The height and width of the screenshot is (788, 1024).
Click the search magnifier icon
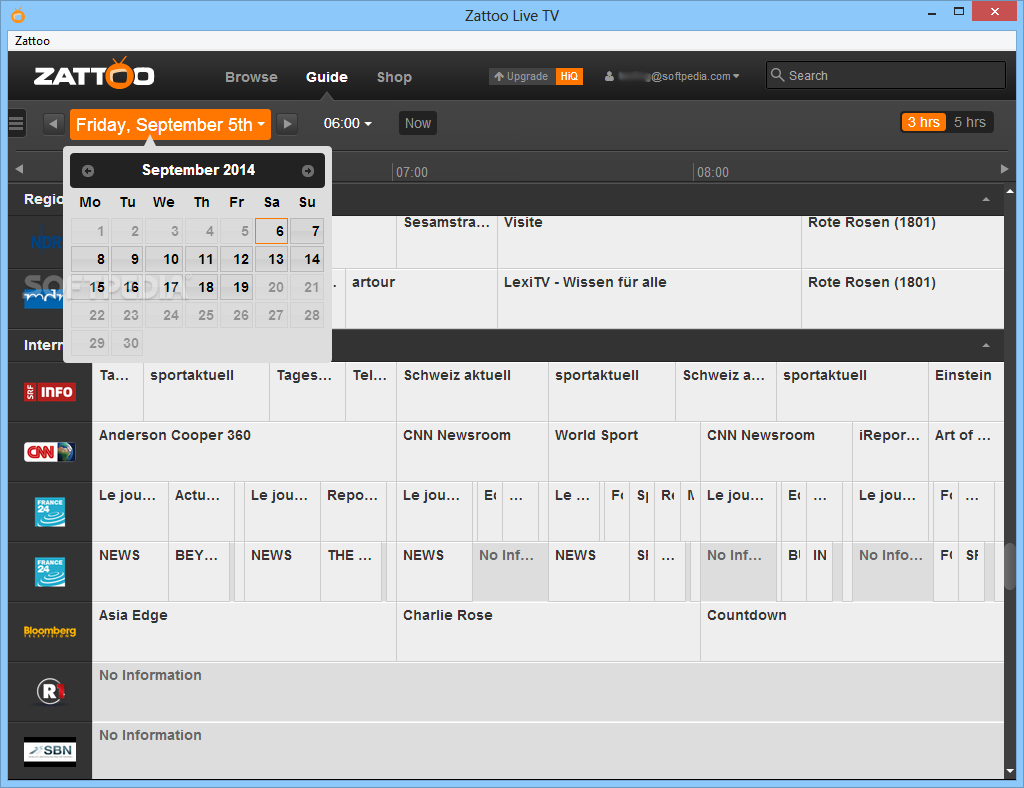pos(777,75)
